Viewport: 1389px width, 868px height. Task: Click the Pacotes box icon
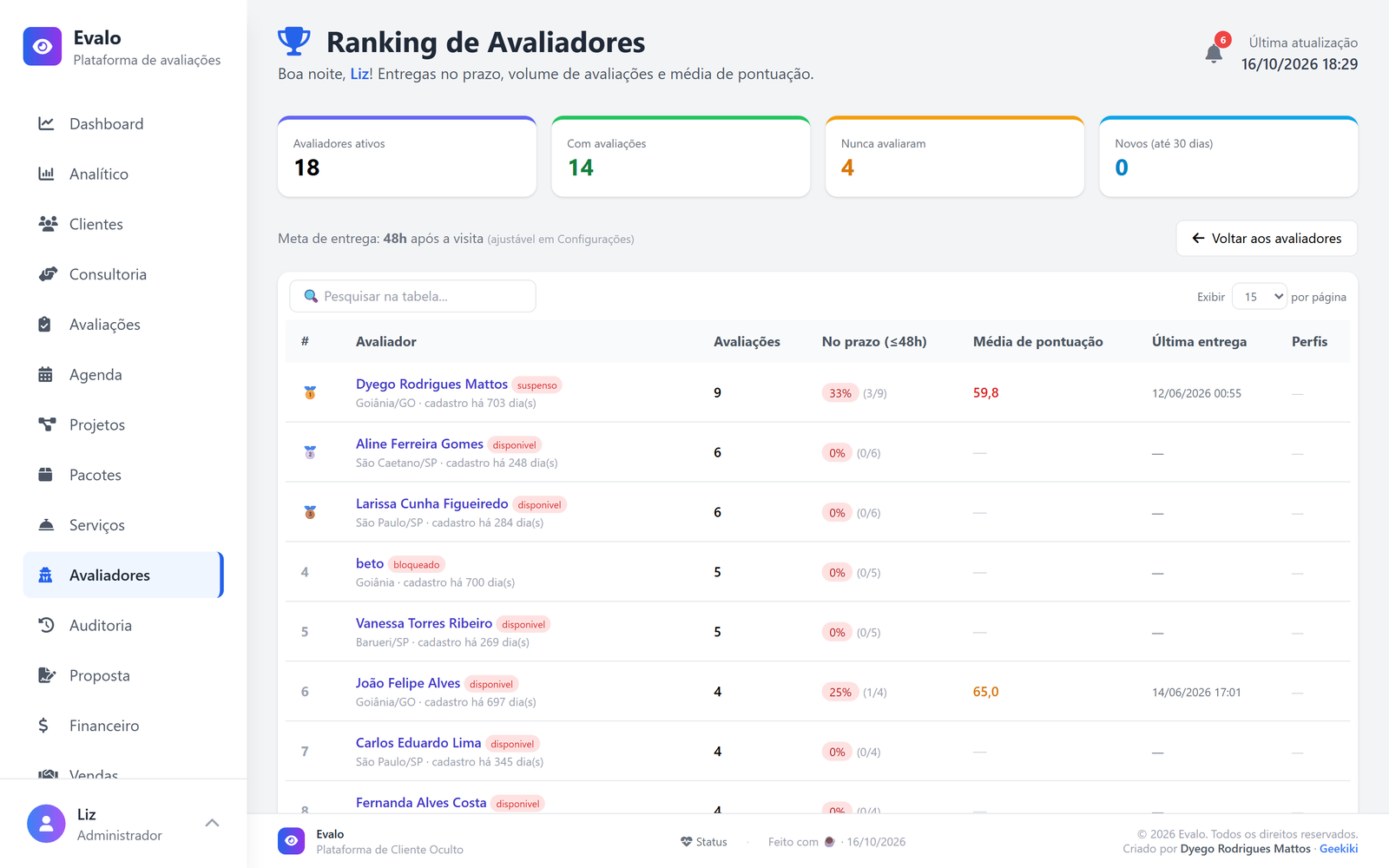(46, 475)
